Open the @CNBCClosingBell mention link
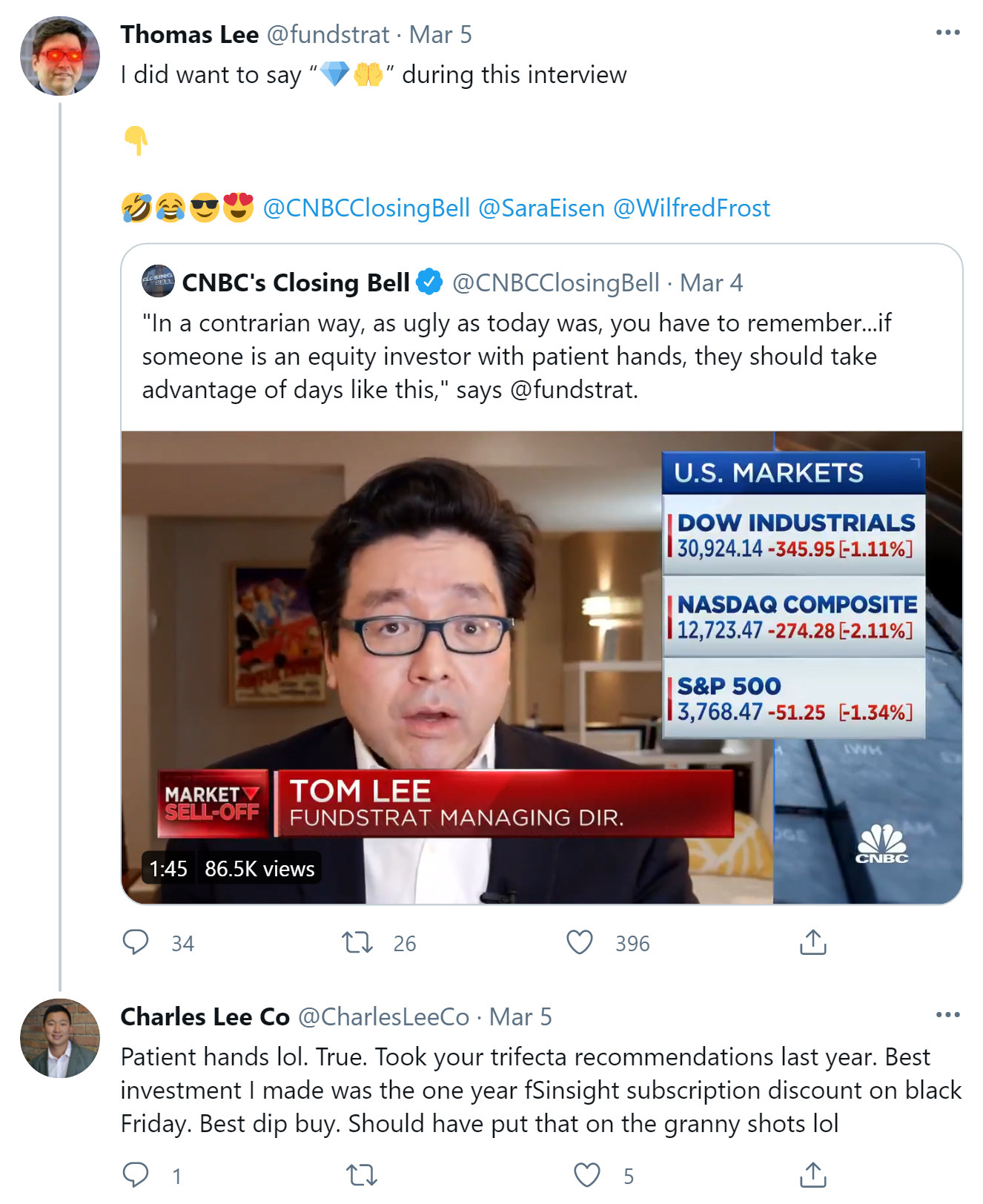The width and height of the screenshot is (983, 1204). click(366, 208)
